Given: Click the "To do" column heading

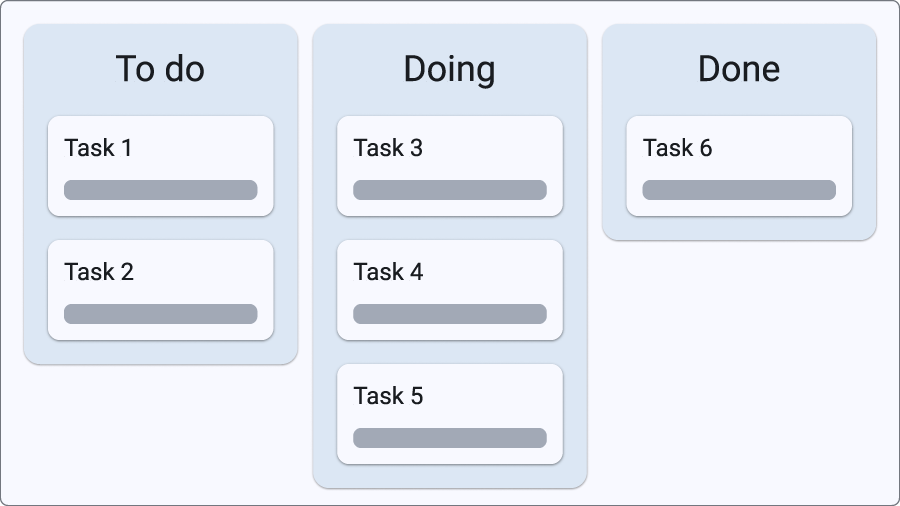Looking at the screenshot, I should 160,69.
